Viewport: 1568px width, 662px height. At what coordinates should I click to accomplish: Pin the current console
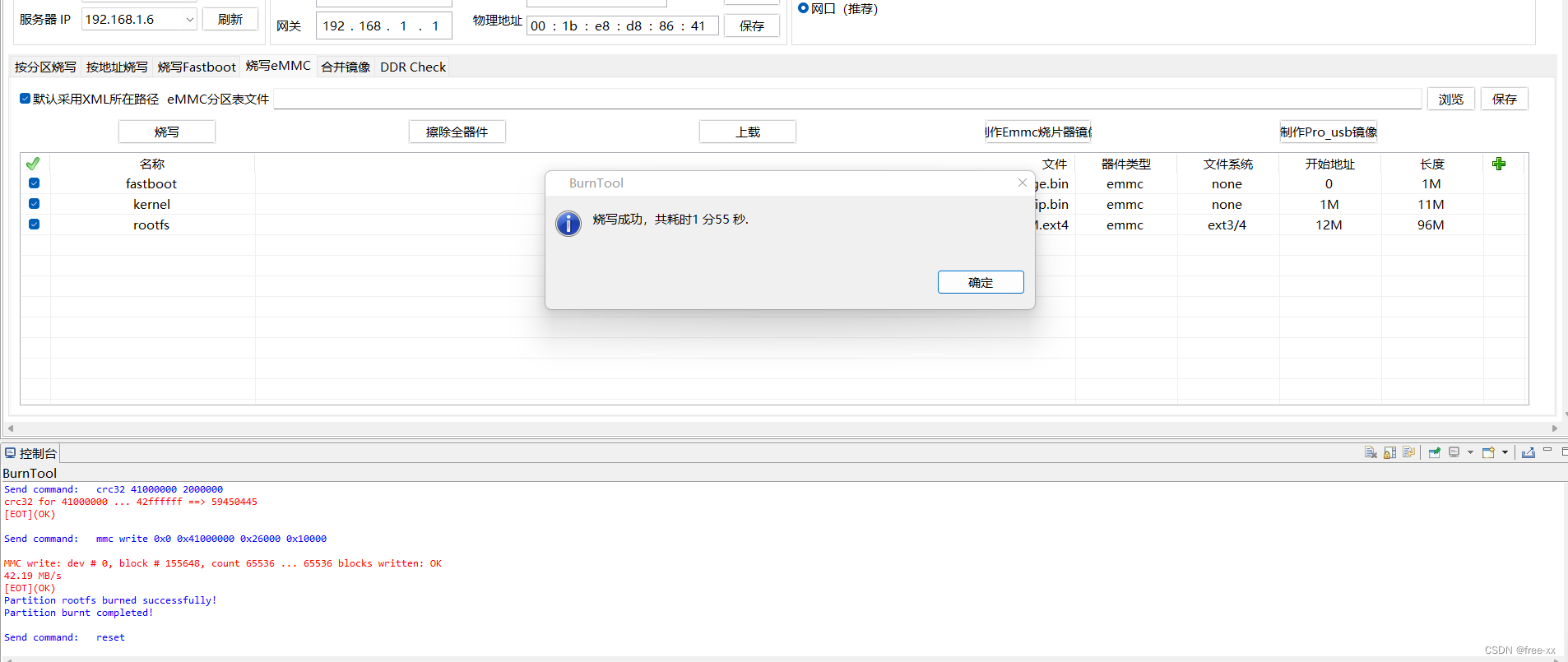1435,452
